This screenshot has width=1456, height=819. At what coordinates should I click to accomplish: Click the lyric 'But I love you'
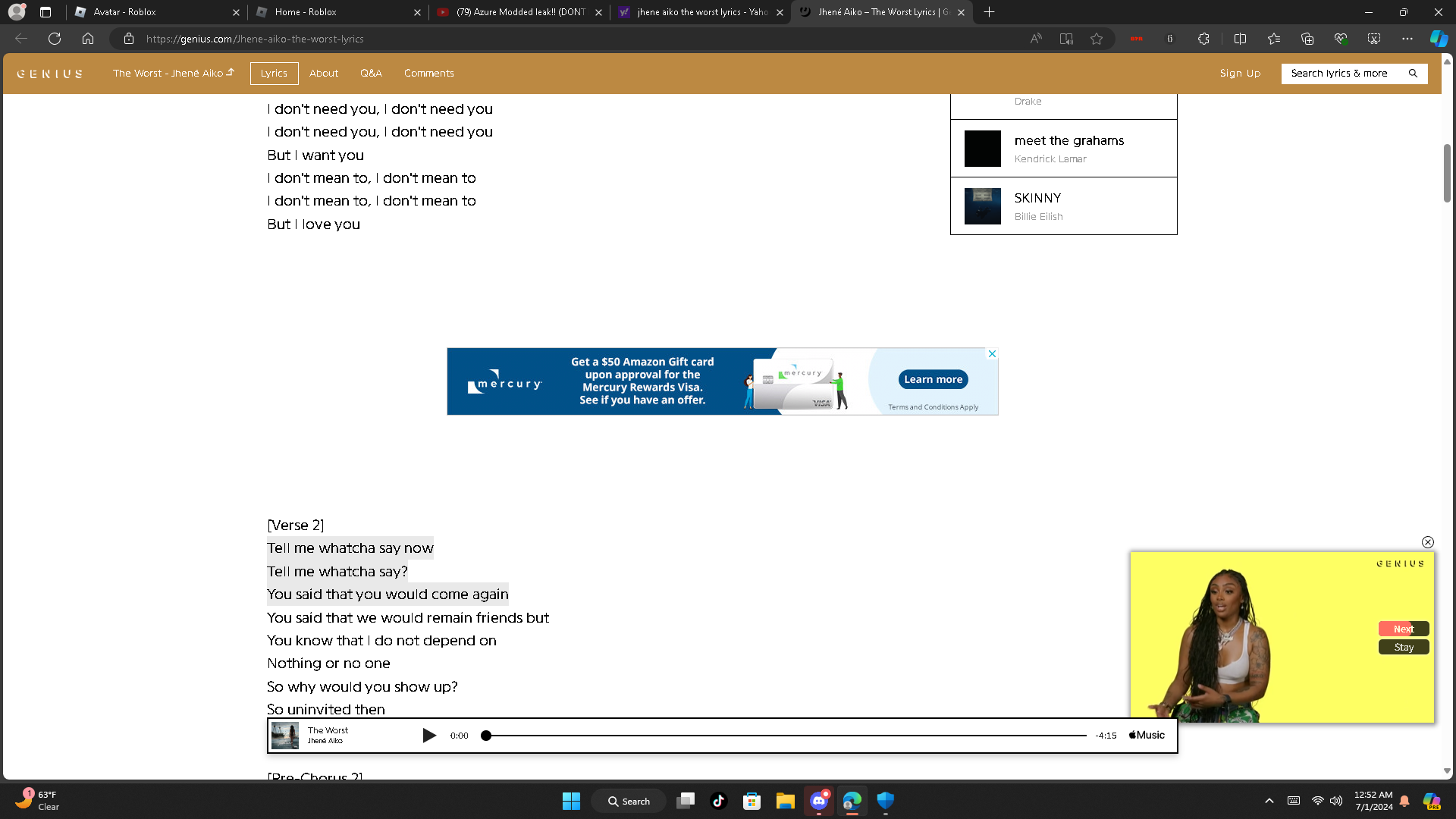[314, 224]
